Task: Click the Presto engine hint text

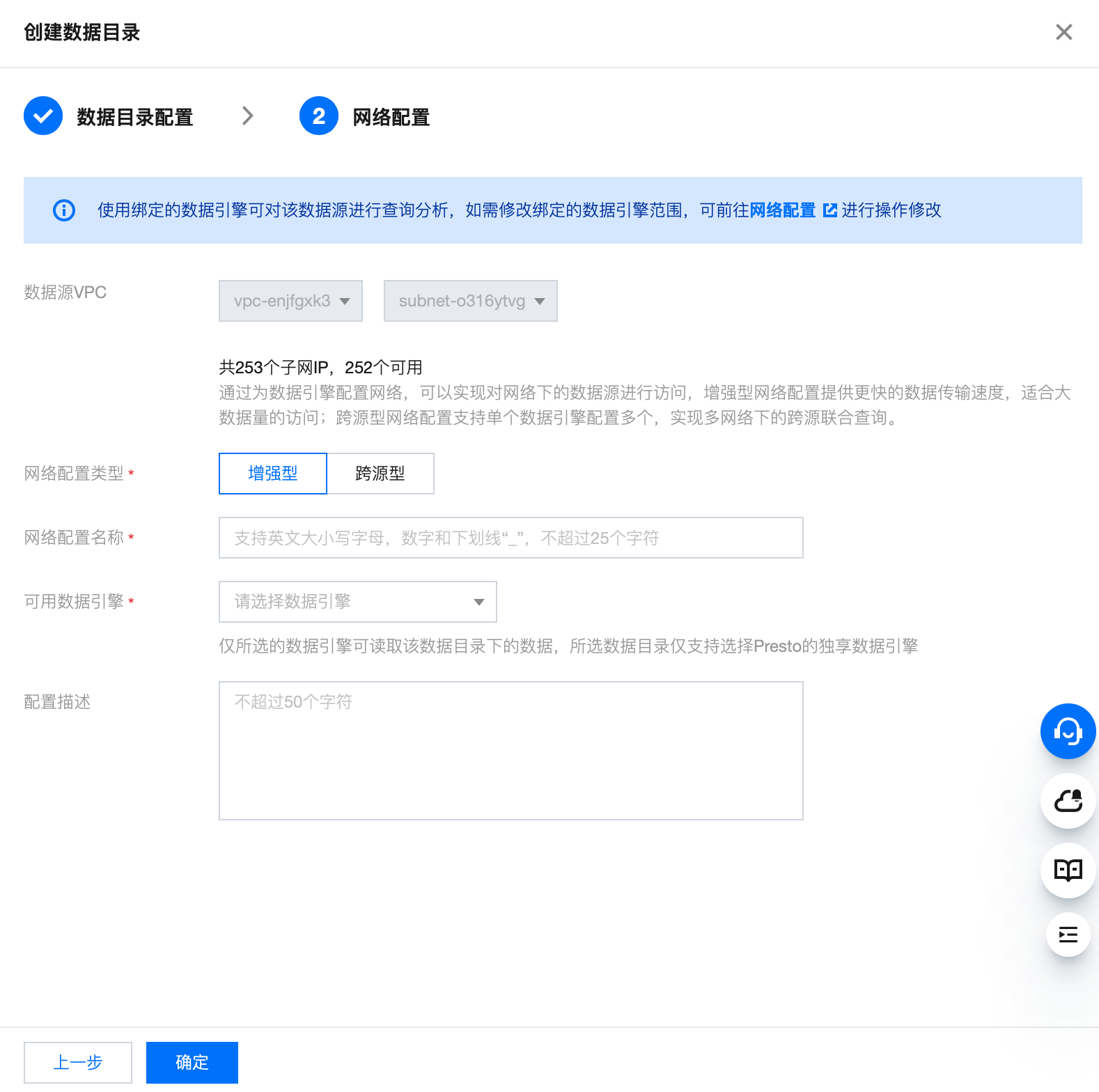Action: tap(568, 646)
